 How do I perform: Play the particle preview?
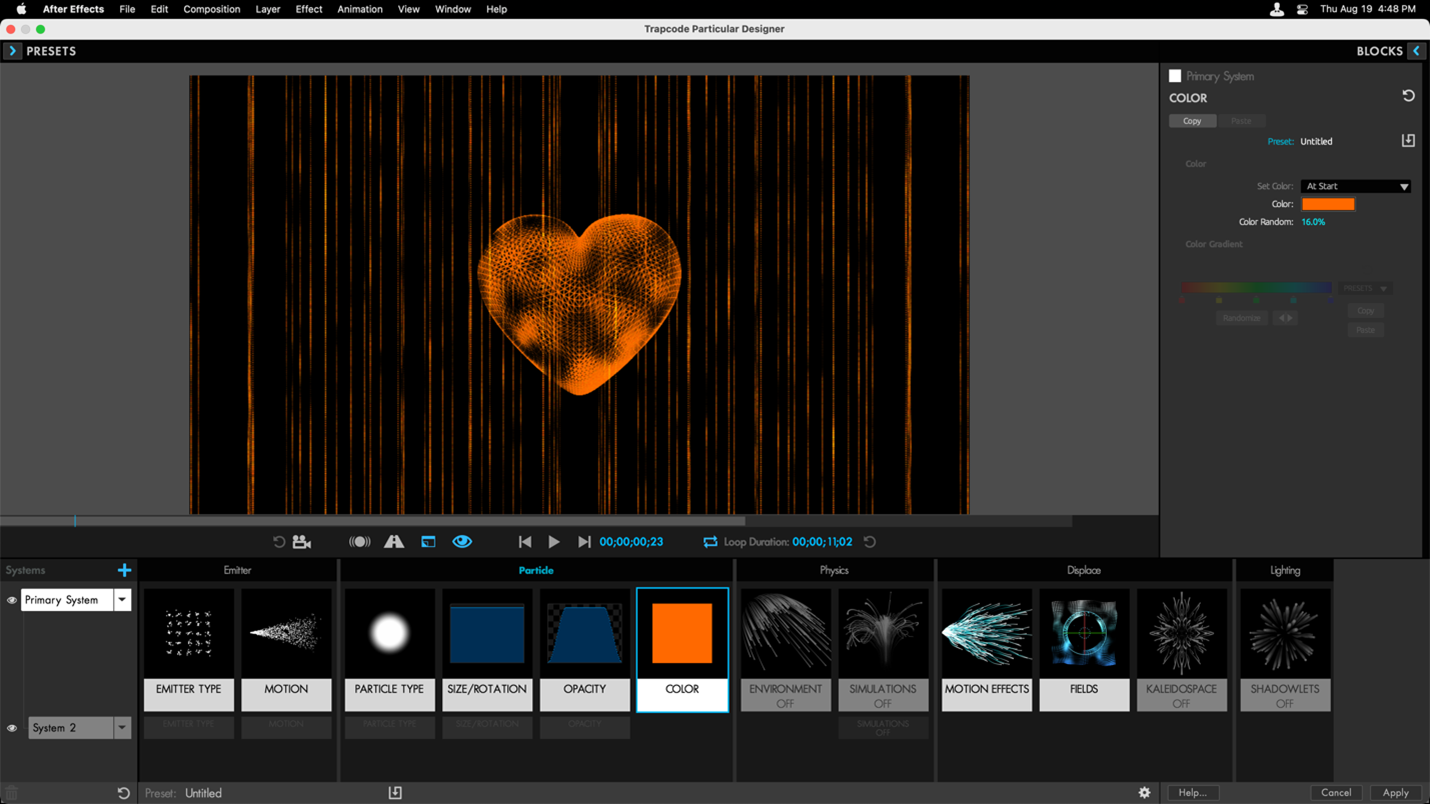pyautogui.click(x=554, y=542)
